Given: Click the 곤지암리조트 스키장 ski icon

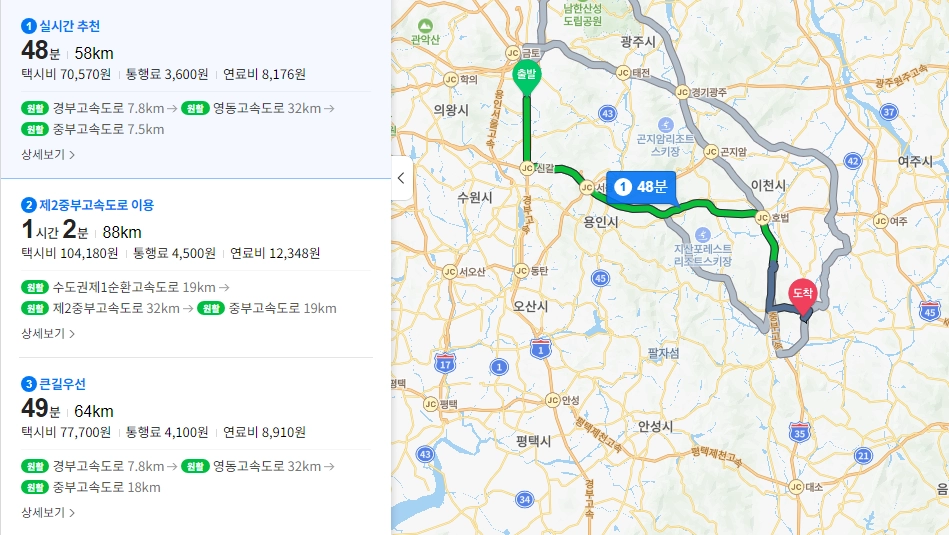Looking at the screenshot, I should coord(666,125).
